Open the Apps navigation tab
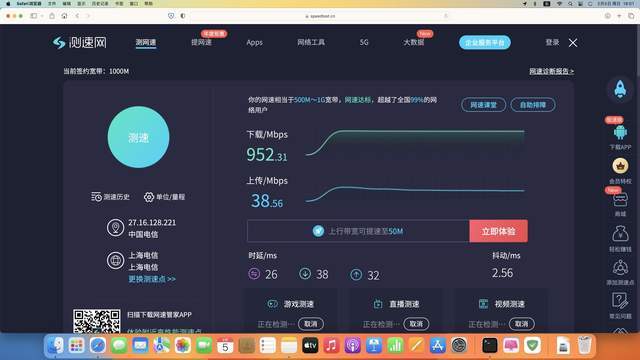The image size is (640, 360). point(254,42)
